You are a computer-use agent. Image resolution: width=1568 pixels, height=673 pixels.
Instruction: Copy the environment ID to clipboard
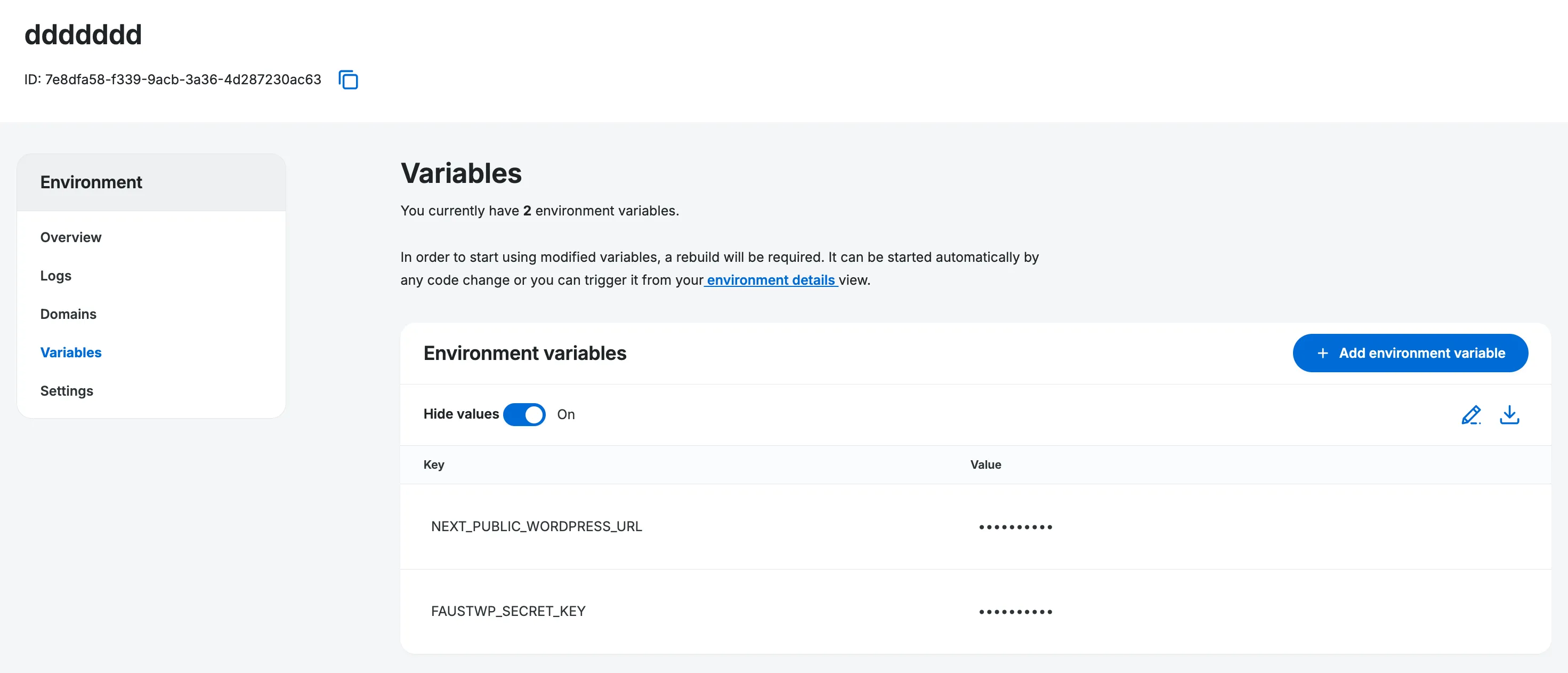348,80
